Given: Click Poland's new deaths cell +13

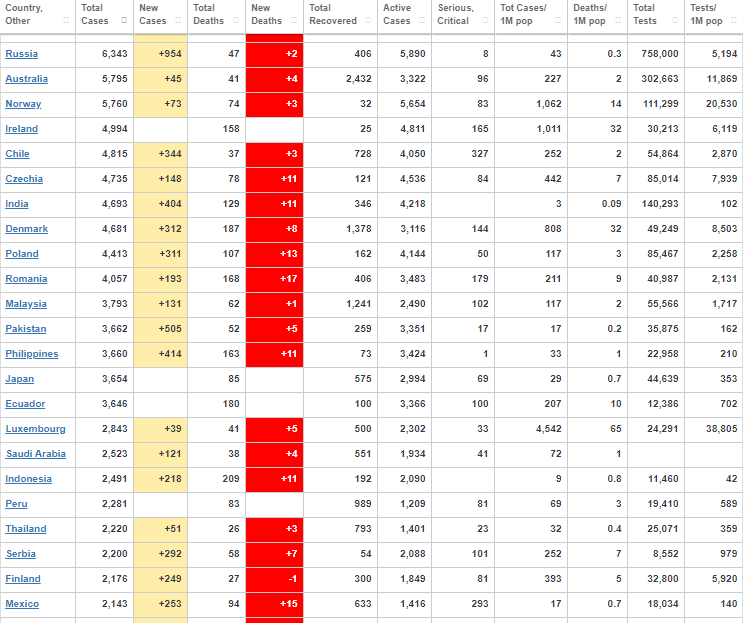Looking at the screenshot, I should point(275,254).
